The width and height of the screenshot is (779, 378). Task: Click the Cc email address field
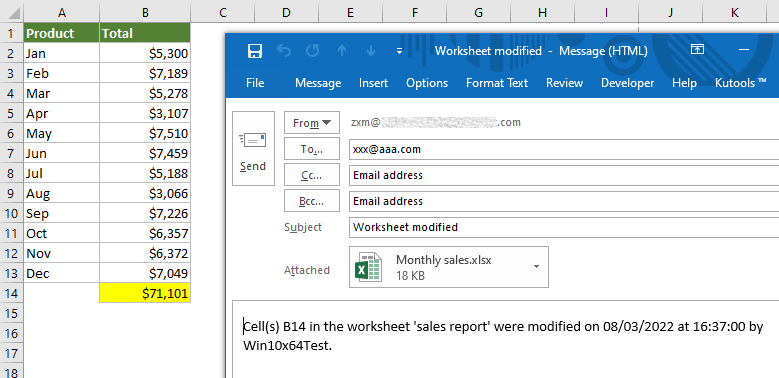coord(564,175)
